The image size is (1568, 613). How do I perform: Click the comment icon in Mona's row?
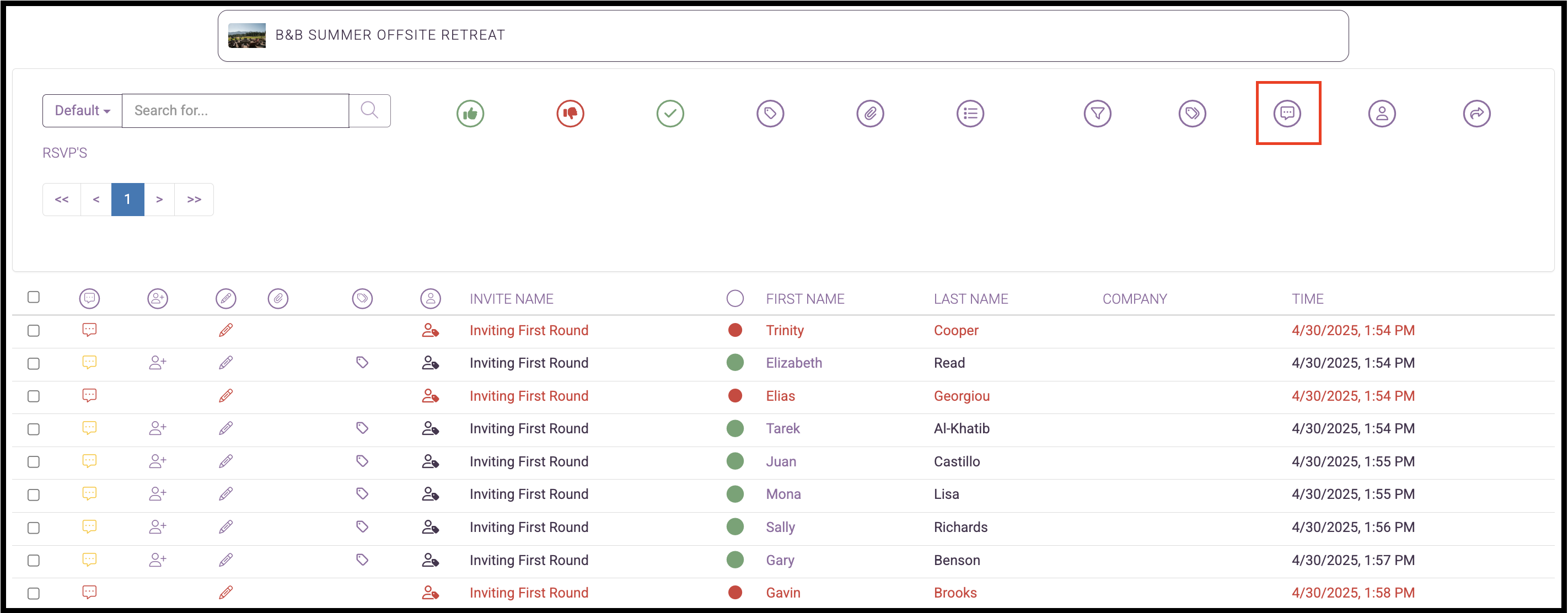pyautogui.click(x=89, y=494)
